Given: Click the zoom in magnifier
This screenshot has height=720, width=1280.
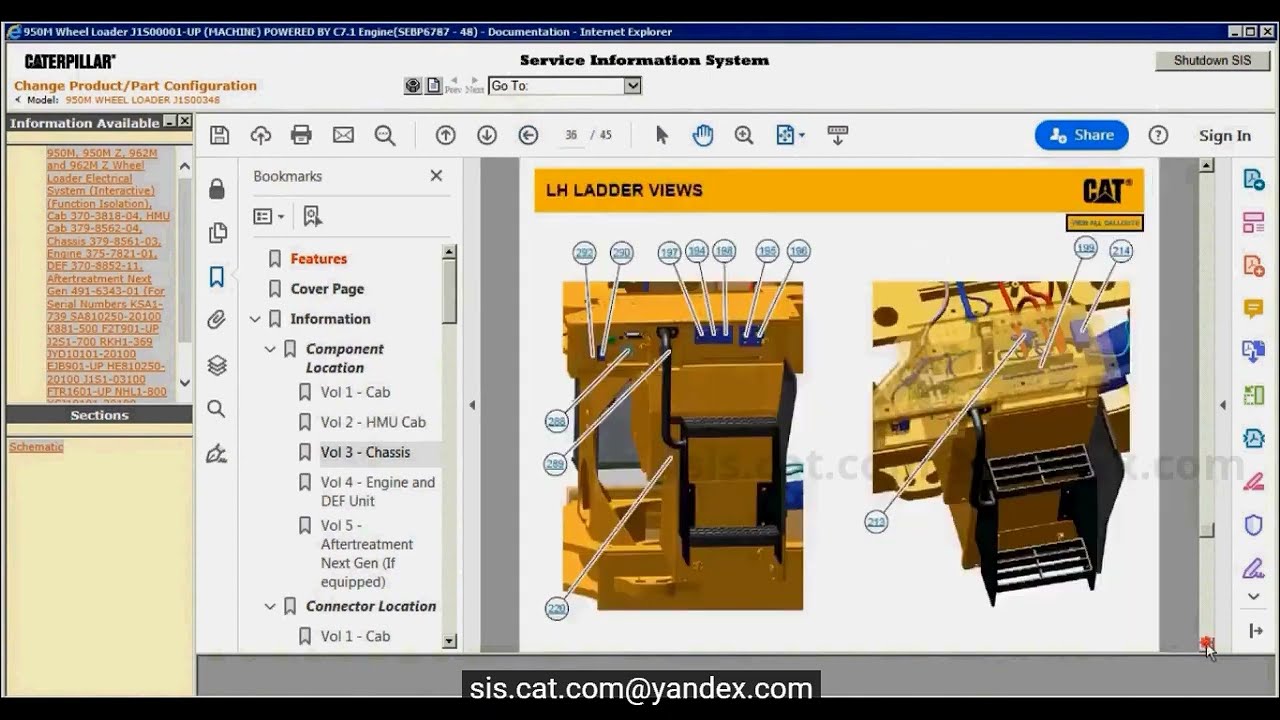Looking at the screenshot, I should click(744, 135).
